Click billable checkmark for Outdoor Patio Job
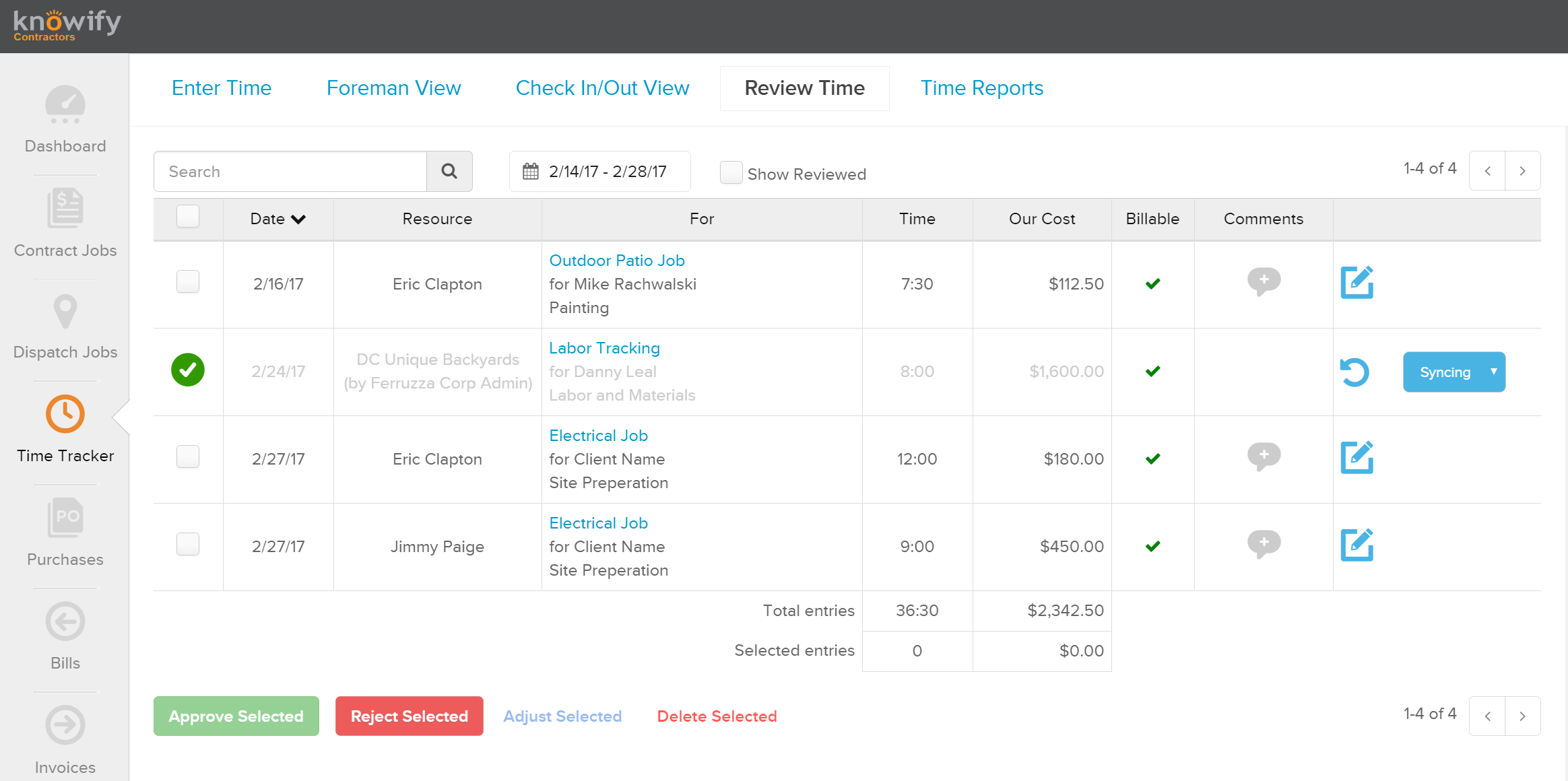1568x781 pixels. click(x=1153, y=283)
